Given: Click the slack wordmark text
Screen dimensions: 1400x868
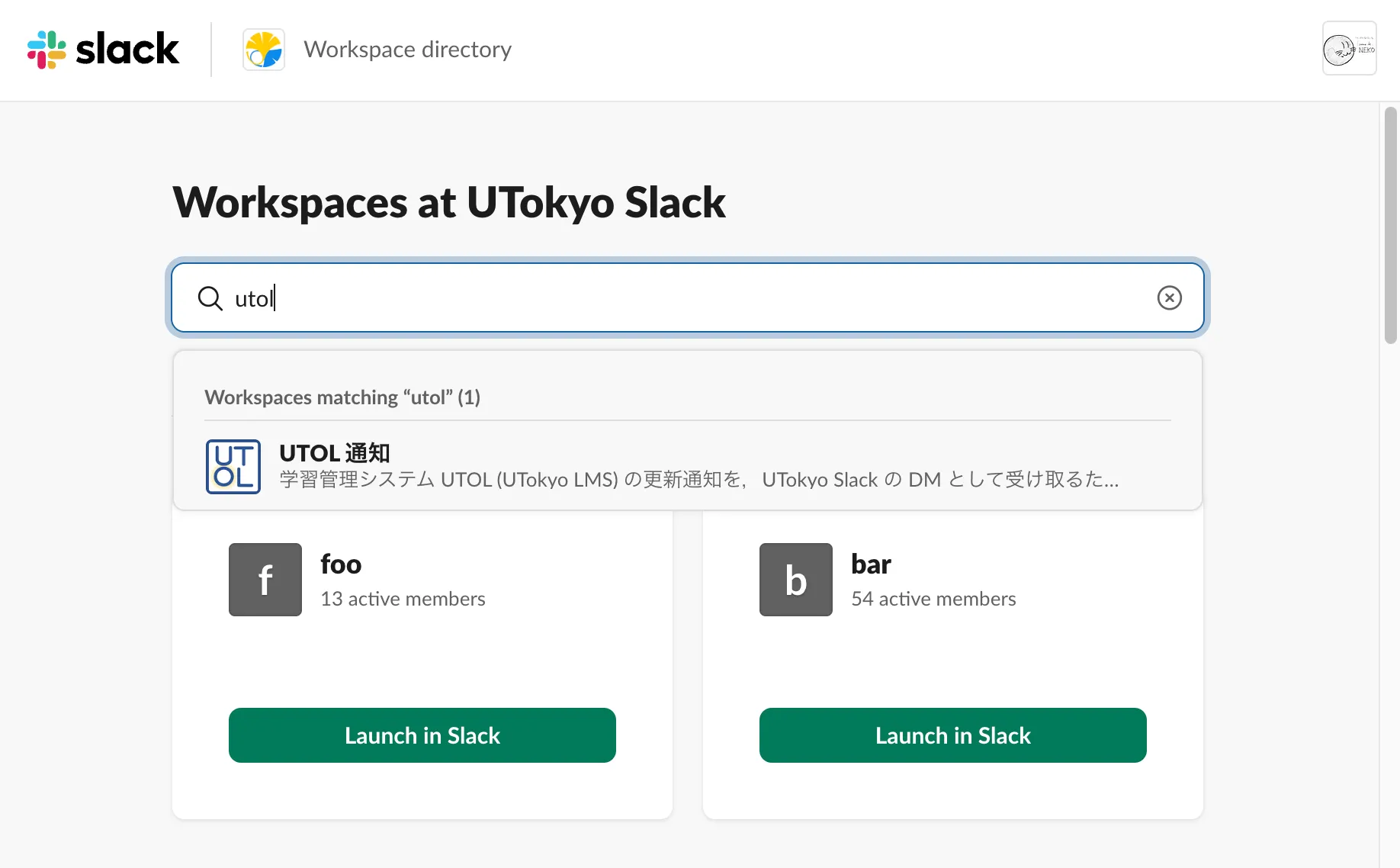Looking at the screenshot, I should pyautogui.click(x=127, y=50).
